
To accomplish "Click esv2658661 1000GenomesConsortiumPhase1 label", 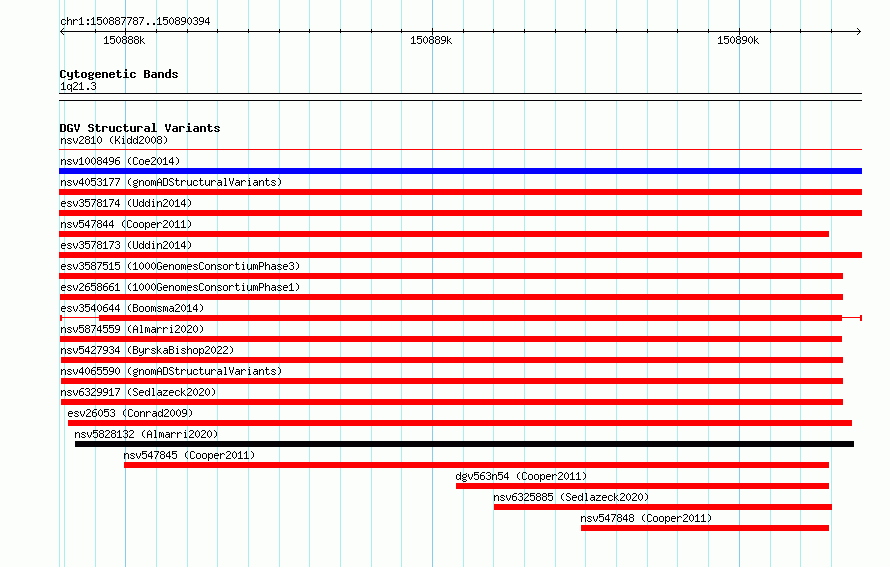I will click(x=180, y=287).
